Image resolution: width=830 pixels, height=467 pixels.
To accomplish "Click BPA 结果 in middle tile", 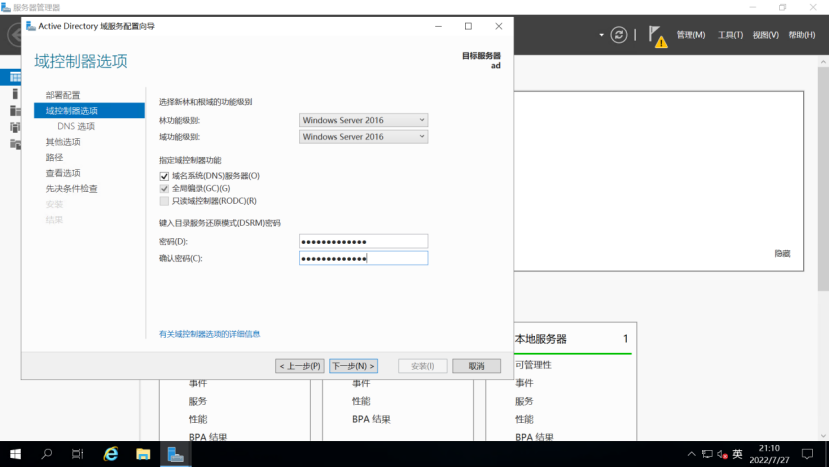I will 371,419.
